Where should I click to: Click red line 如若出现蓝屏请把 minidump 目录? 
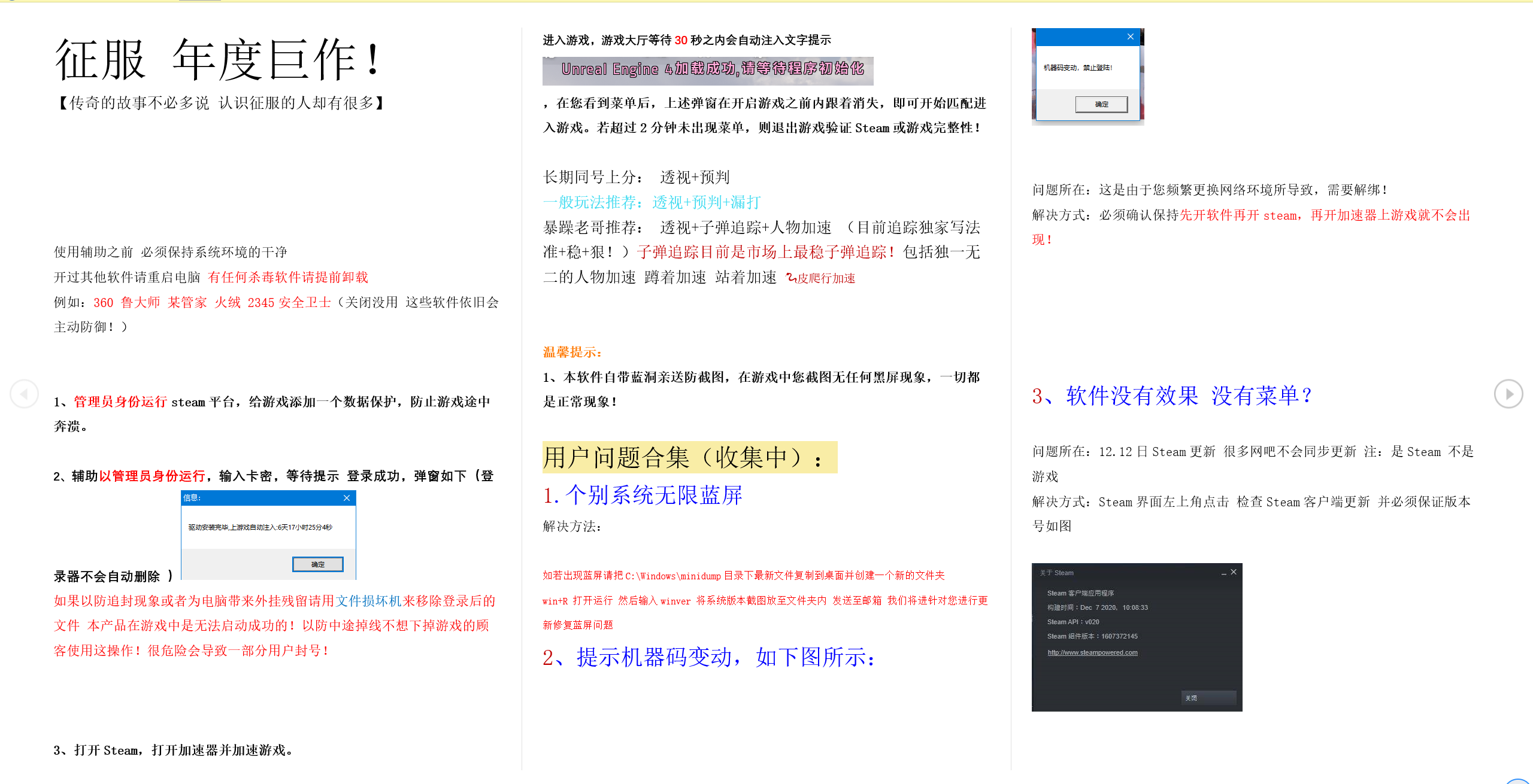(744, 575)
